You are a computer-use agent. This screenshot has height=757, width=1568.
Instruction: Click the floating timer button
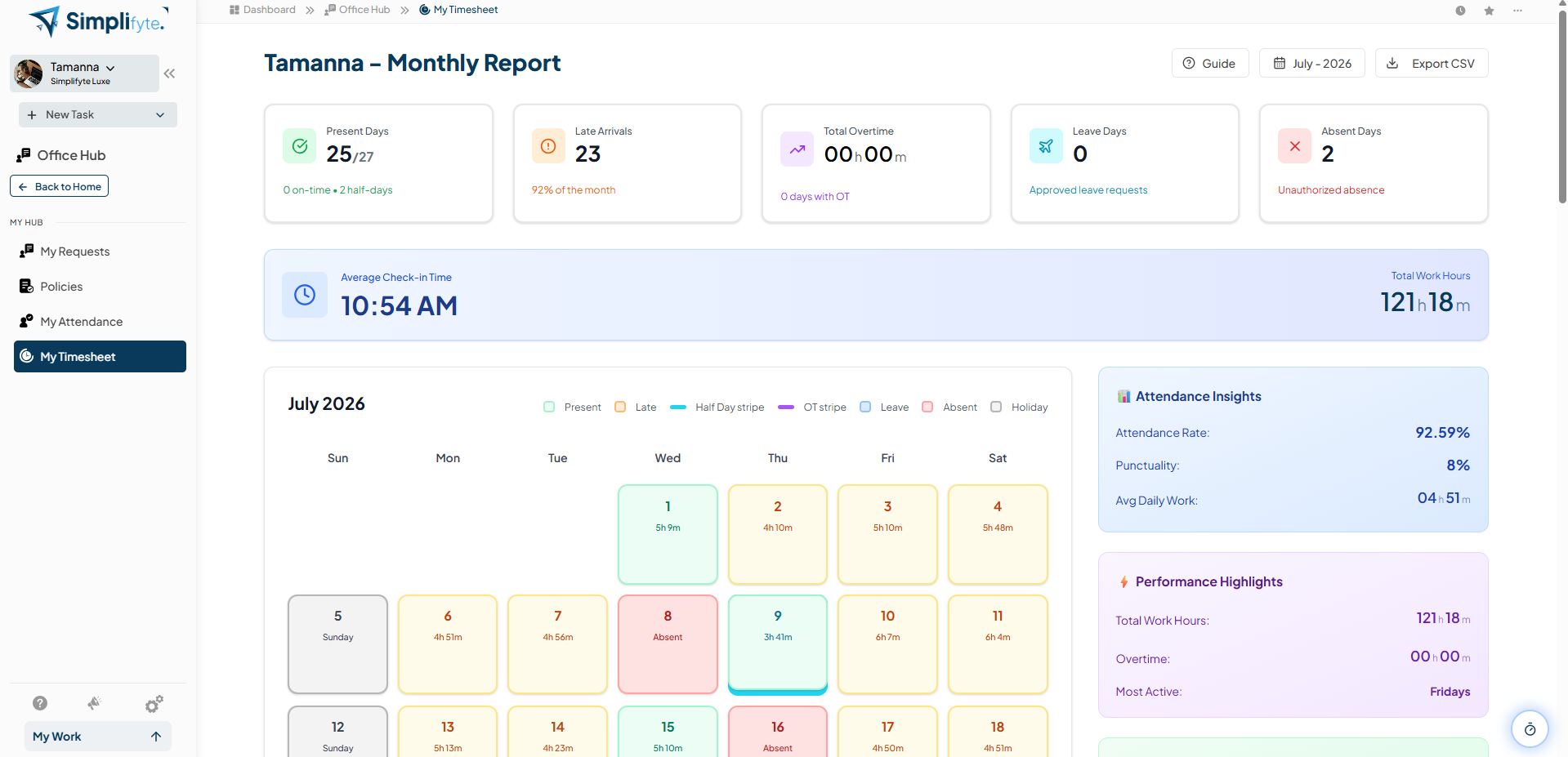(x=1530, y=729)
